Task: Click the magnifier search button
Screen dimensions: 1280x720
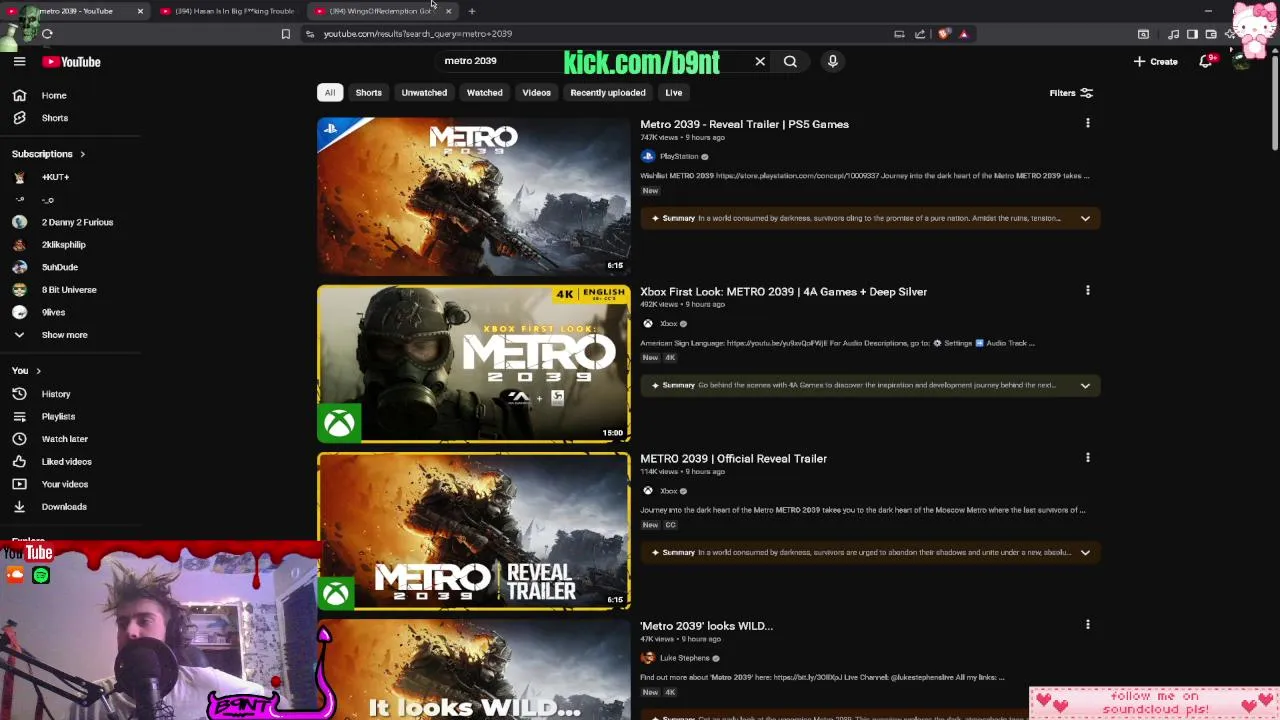Action: pos(790,61)
